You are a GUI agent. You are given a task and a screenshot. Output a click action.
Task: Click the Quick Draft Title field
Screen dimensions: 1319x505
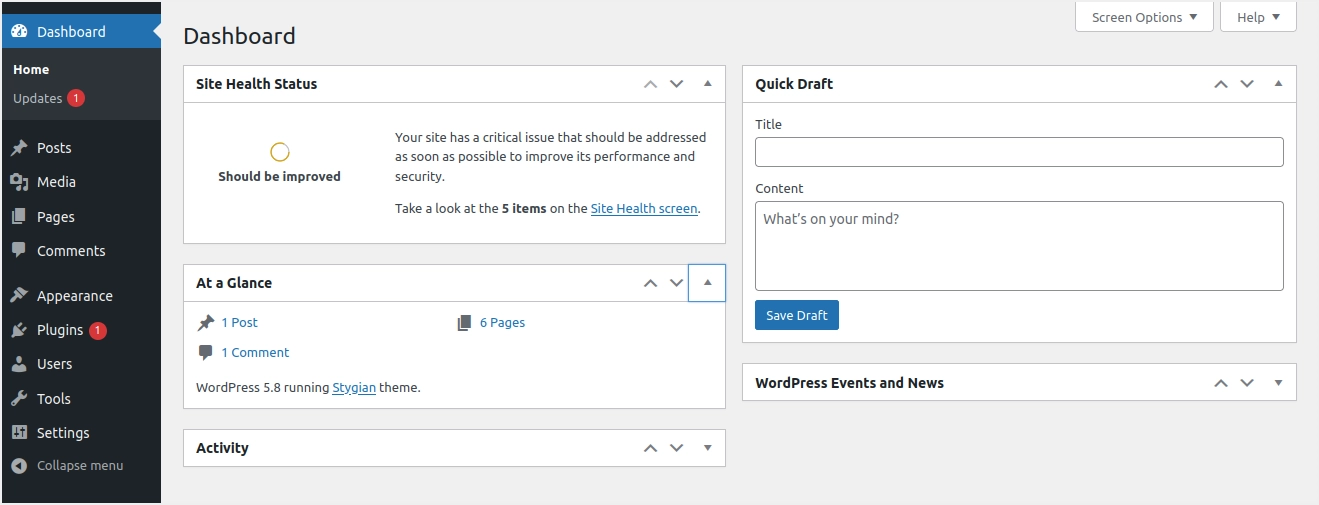click(1018, 152)
